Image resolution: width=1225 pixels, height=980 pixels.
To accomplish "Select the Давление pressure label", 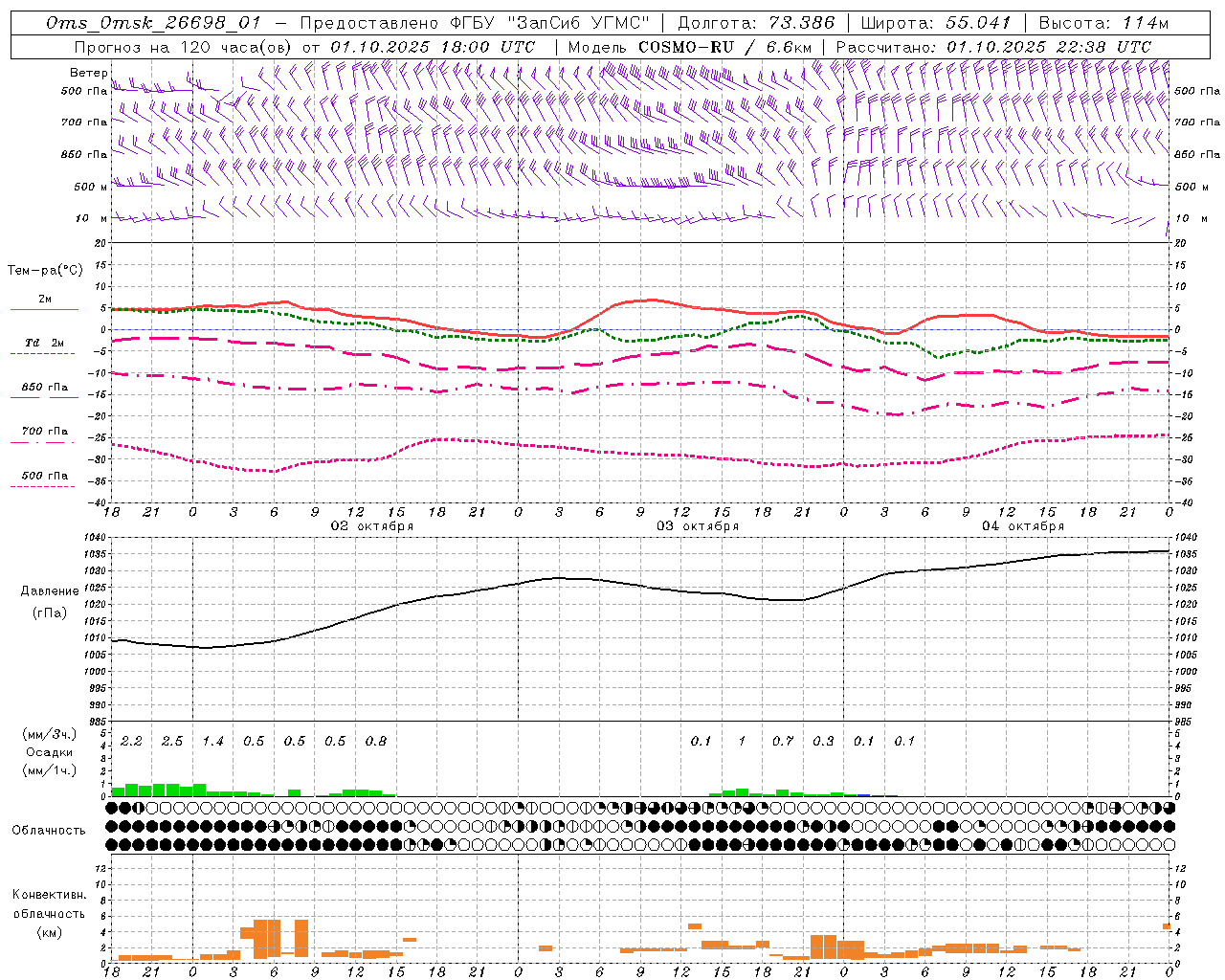I will (x=50, y=591).
